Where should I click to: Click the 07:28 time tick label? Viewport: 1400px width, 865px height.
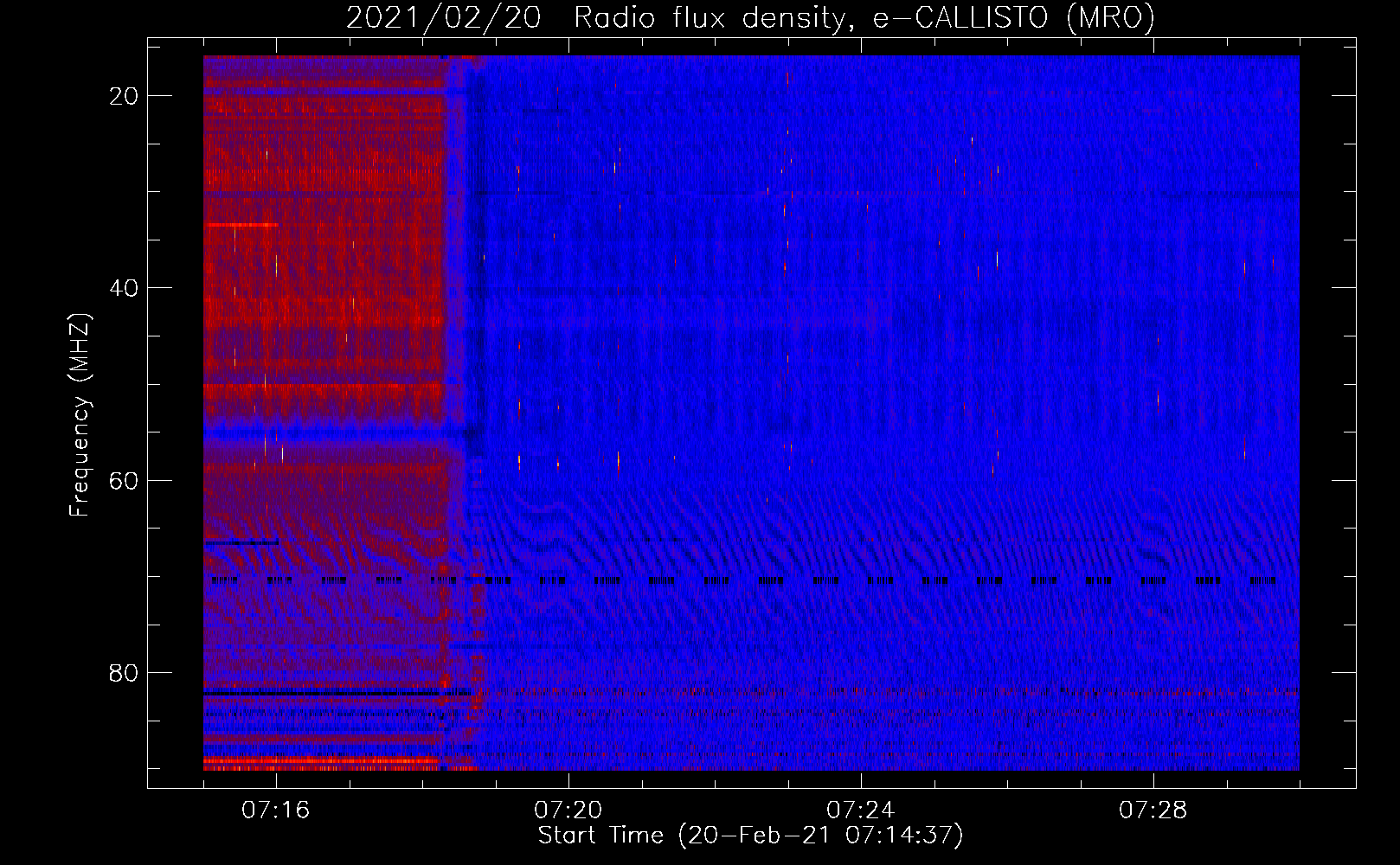(1153, 811)
